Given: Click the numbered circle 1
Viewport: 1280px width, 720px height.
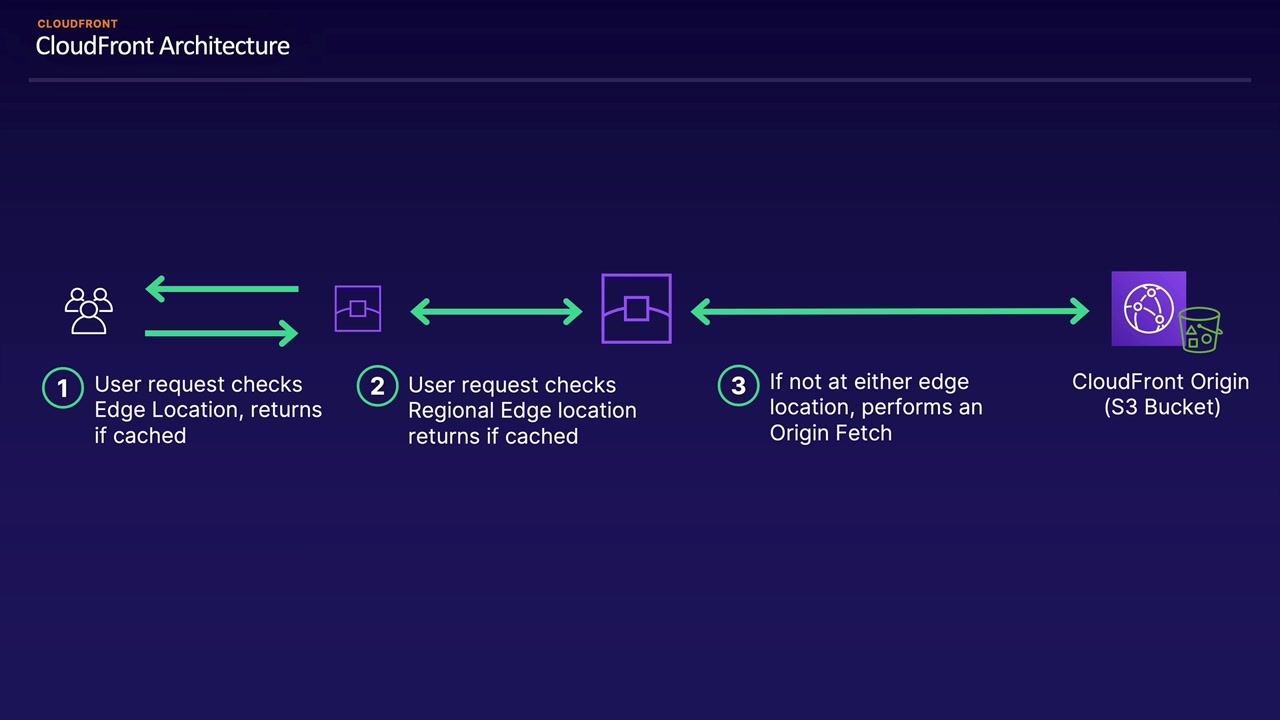Looking at the screenshot, I should pyautogui.click(x=63, y=388).
